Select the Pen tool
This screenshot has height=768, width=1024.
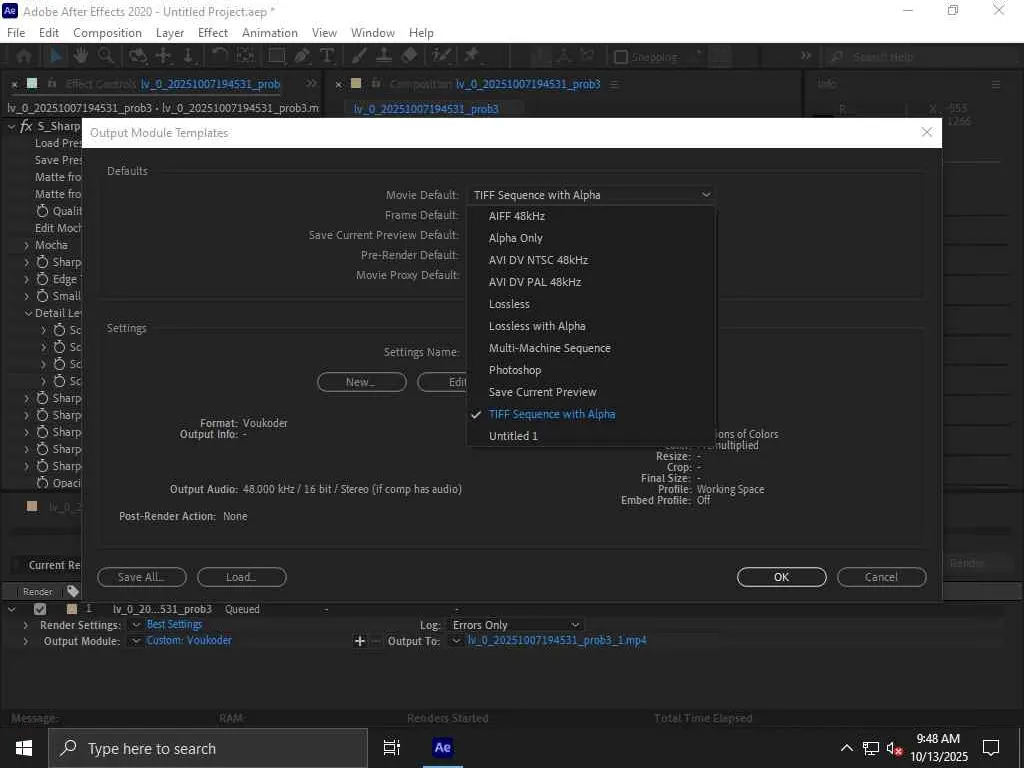tap(302, 57)
